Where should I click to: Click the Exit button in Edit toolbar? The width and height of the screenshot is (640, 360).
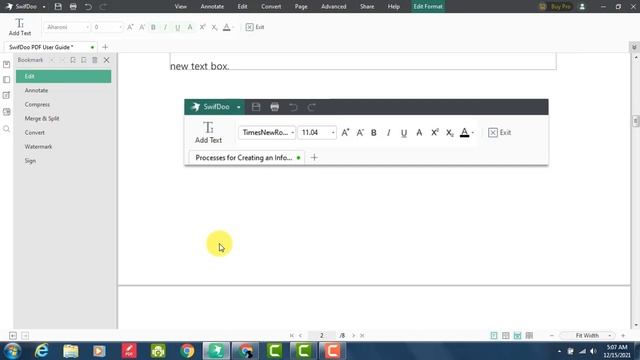[255, 27]
